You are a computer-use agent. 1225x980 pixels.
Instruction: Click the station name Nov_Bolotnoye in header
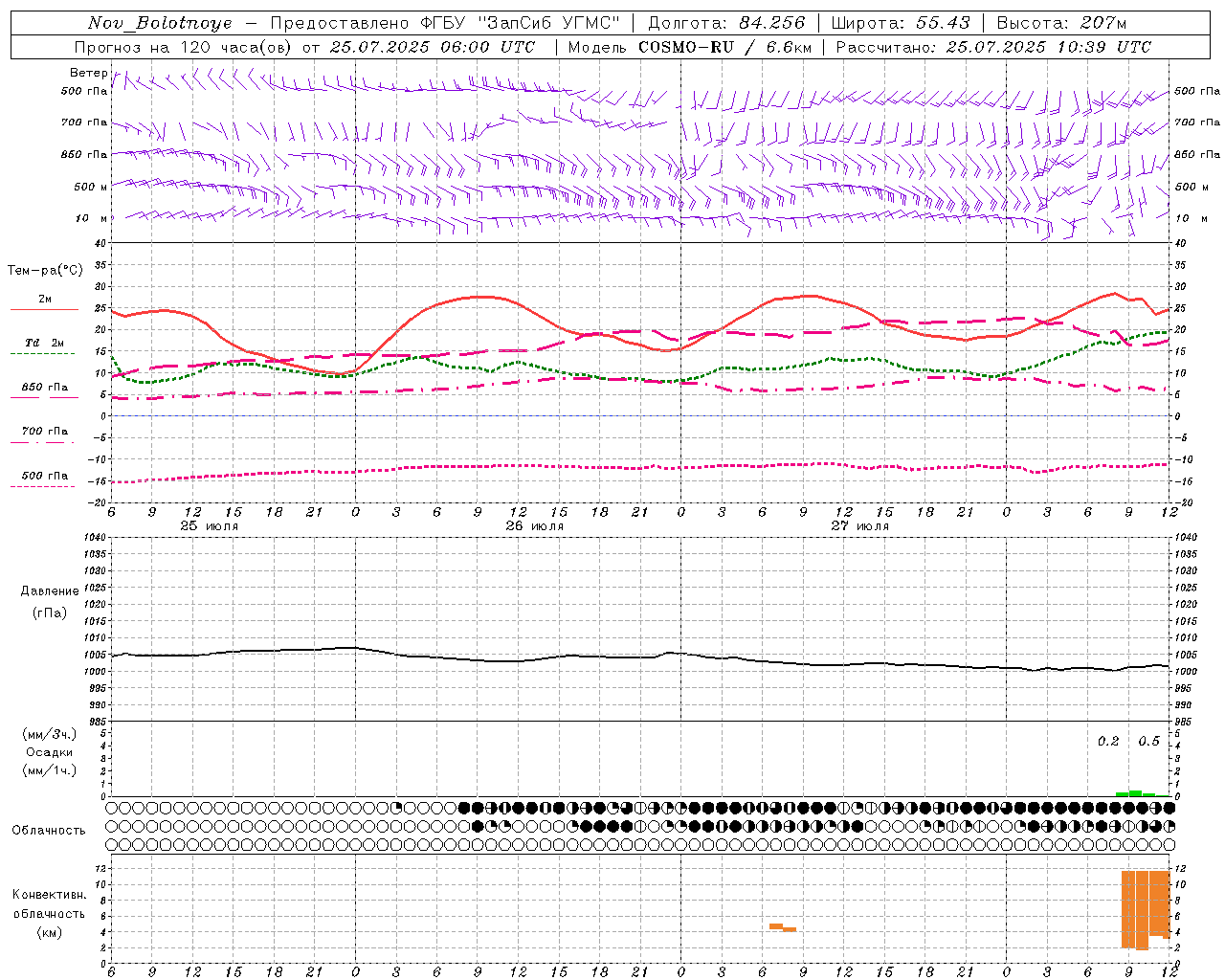[x=160, y=23]
